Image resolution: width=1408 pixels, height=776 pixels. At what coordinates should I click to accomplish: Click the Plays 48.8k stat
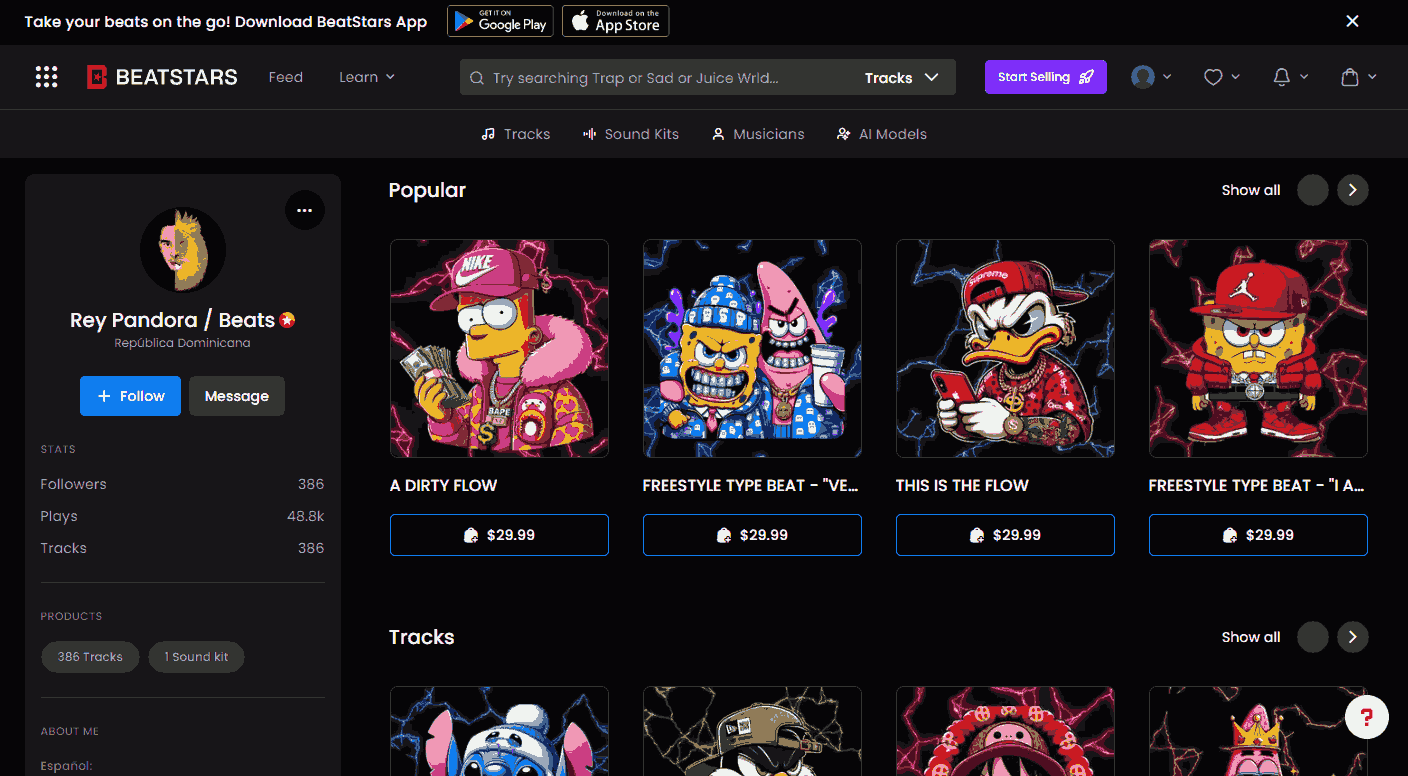[x=183, y=516]
